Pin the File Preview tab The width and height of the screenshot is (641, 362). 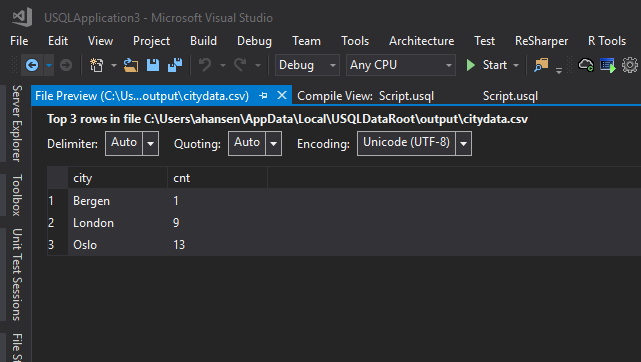(x=263, y=96)
